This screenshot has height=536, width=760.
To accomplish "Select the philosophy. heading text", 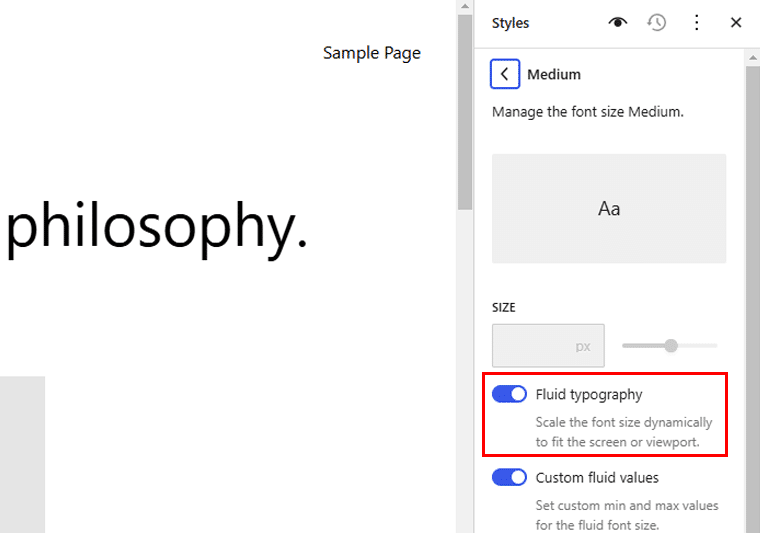I will (157, 229).
